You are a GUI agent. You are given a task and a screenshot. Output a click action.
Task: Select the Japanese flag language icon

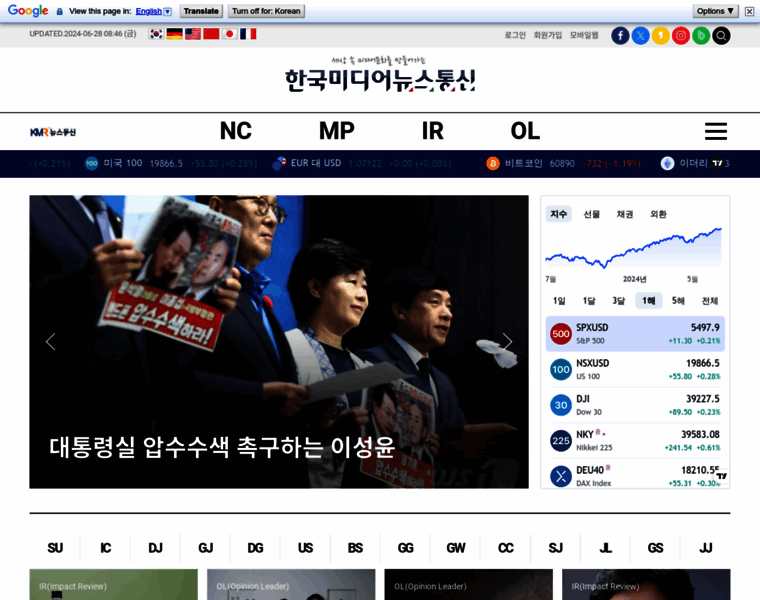[x=229, y=34]
